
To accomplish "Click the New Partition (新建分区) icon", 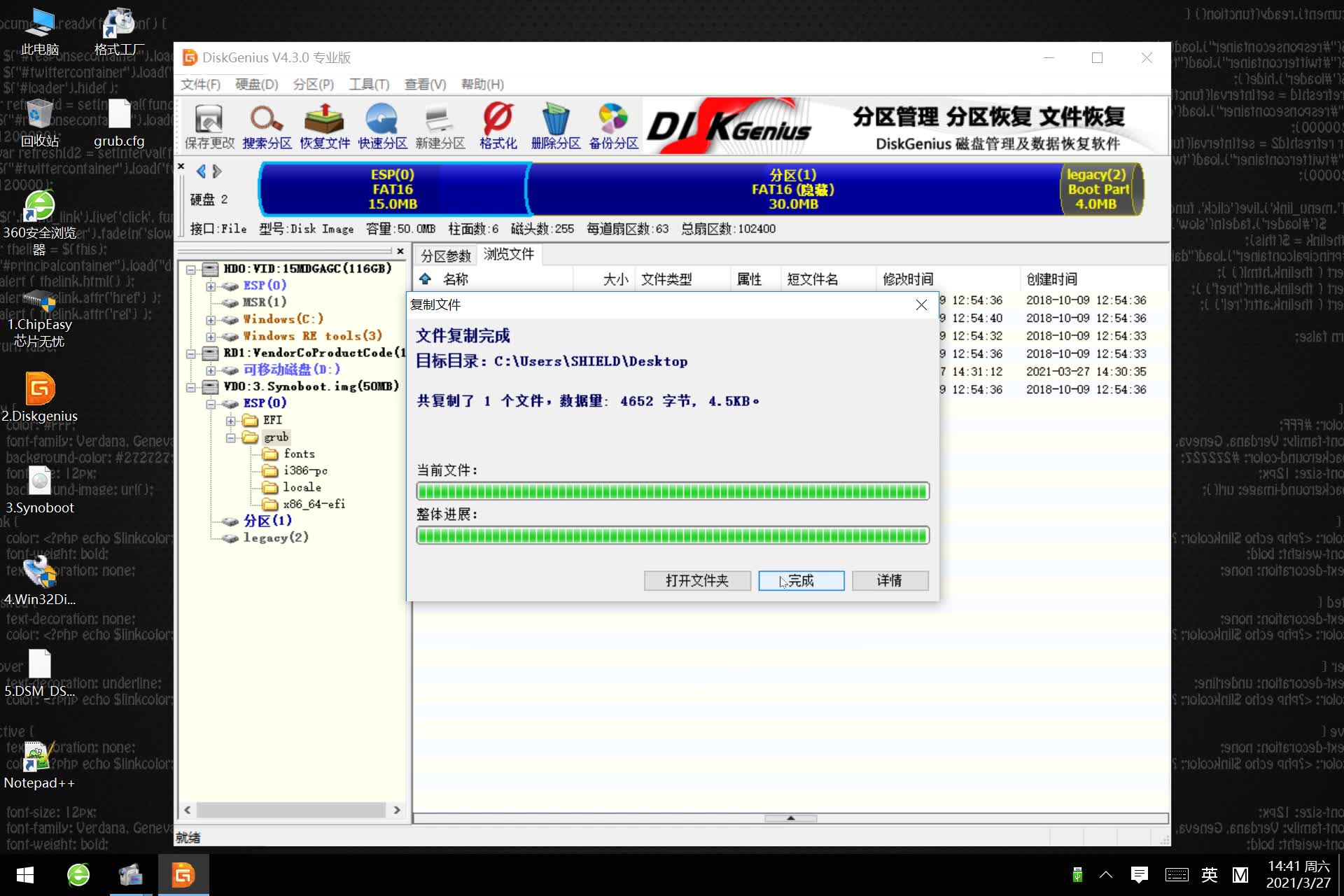I will pos(440,126).
